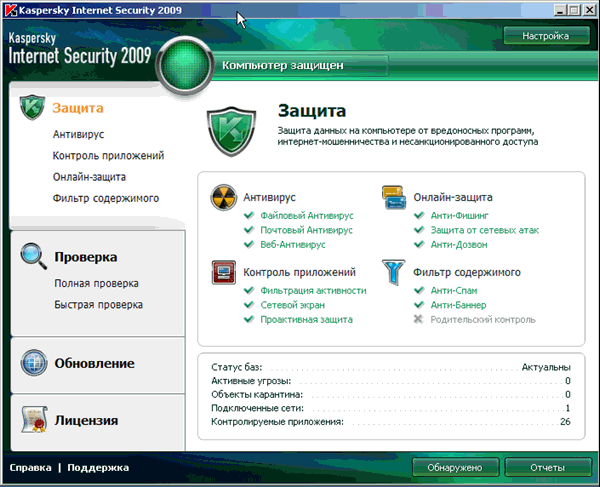
Task: Click the certificate icon beside Лицензия
Action: (x=33, y=420)
